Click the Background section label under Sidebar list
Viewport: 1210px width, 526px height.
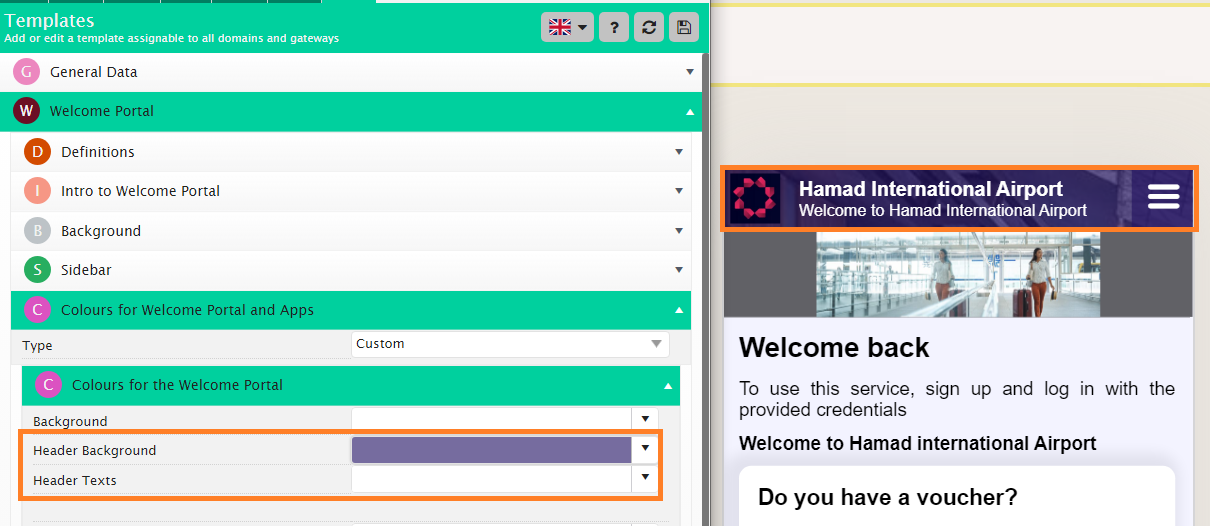pos(101,231)
